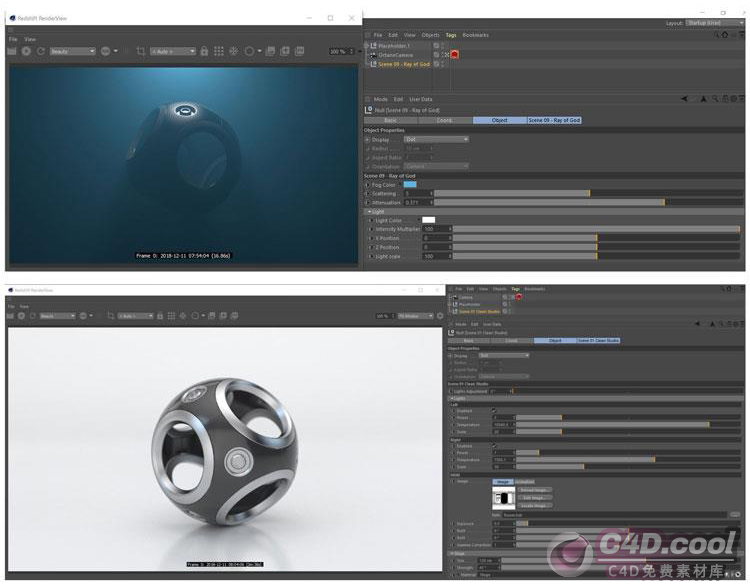Switch to Coord. tab in top Attributes
Image resolution: width=750 pixels, height=588 pixels.
445,120
